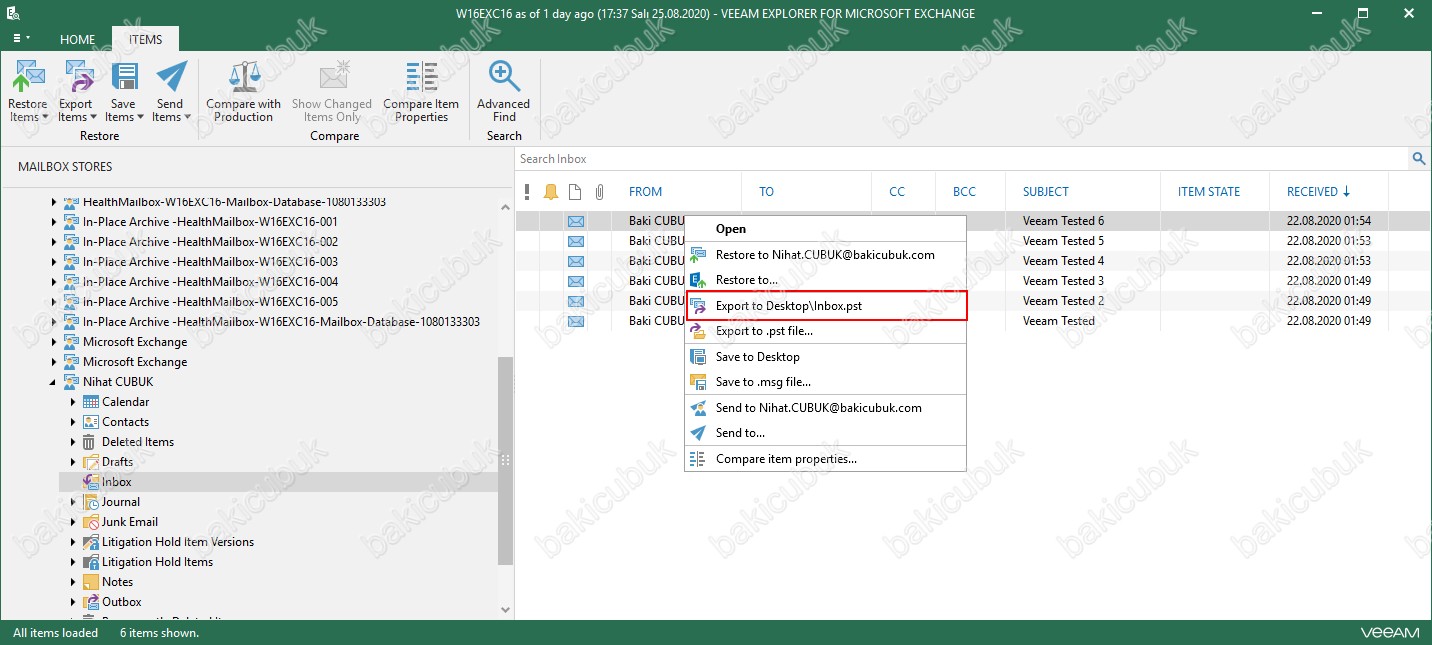1432x645 pixels.
Task: Select the Notes folder icon
Action: pyautogui.click(x=91, y=582)
